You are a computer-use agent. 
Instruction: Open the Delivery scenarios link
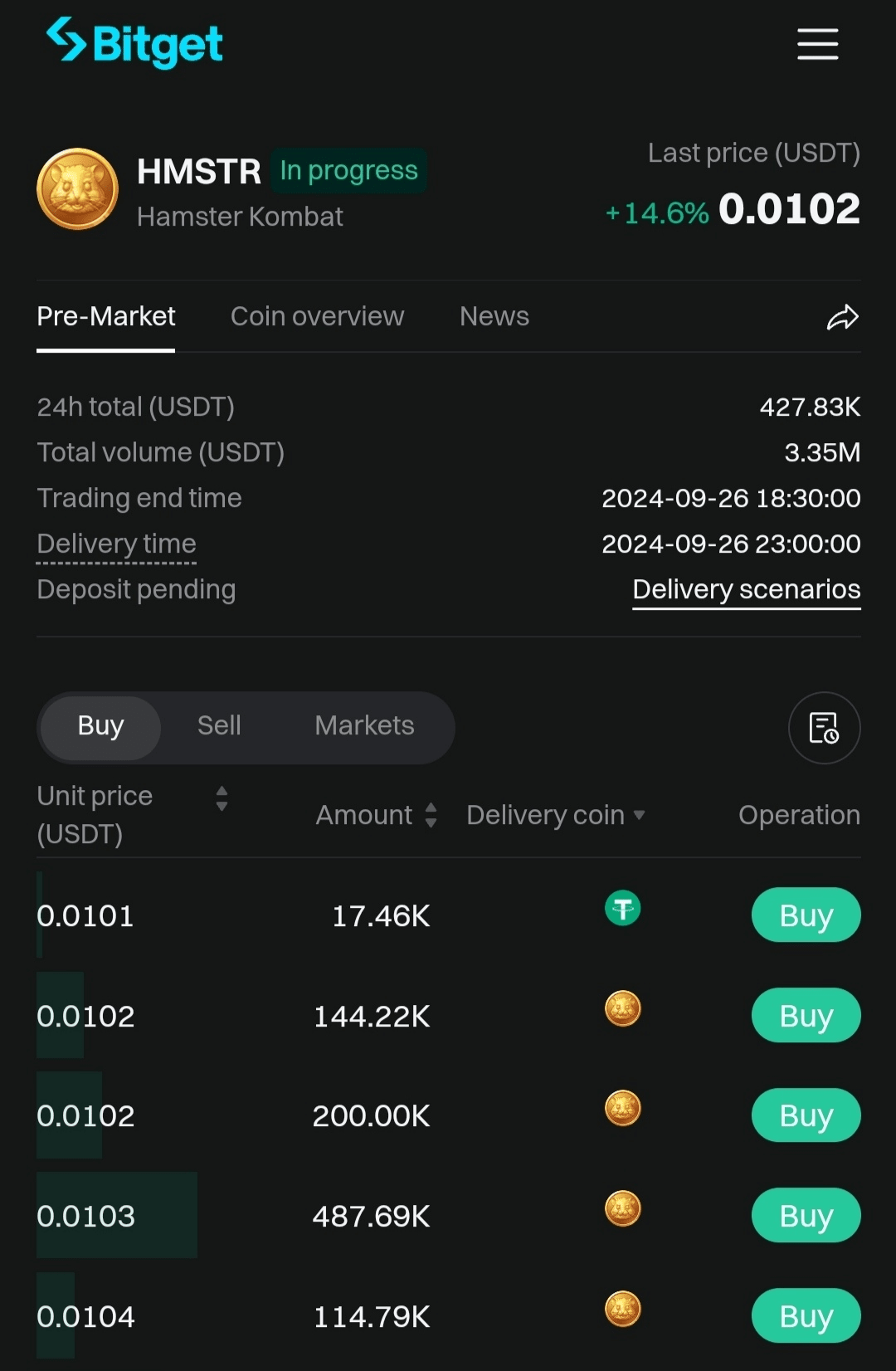(x=746, y=589)
